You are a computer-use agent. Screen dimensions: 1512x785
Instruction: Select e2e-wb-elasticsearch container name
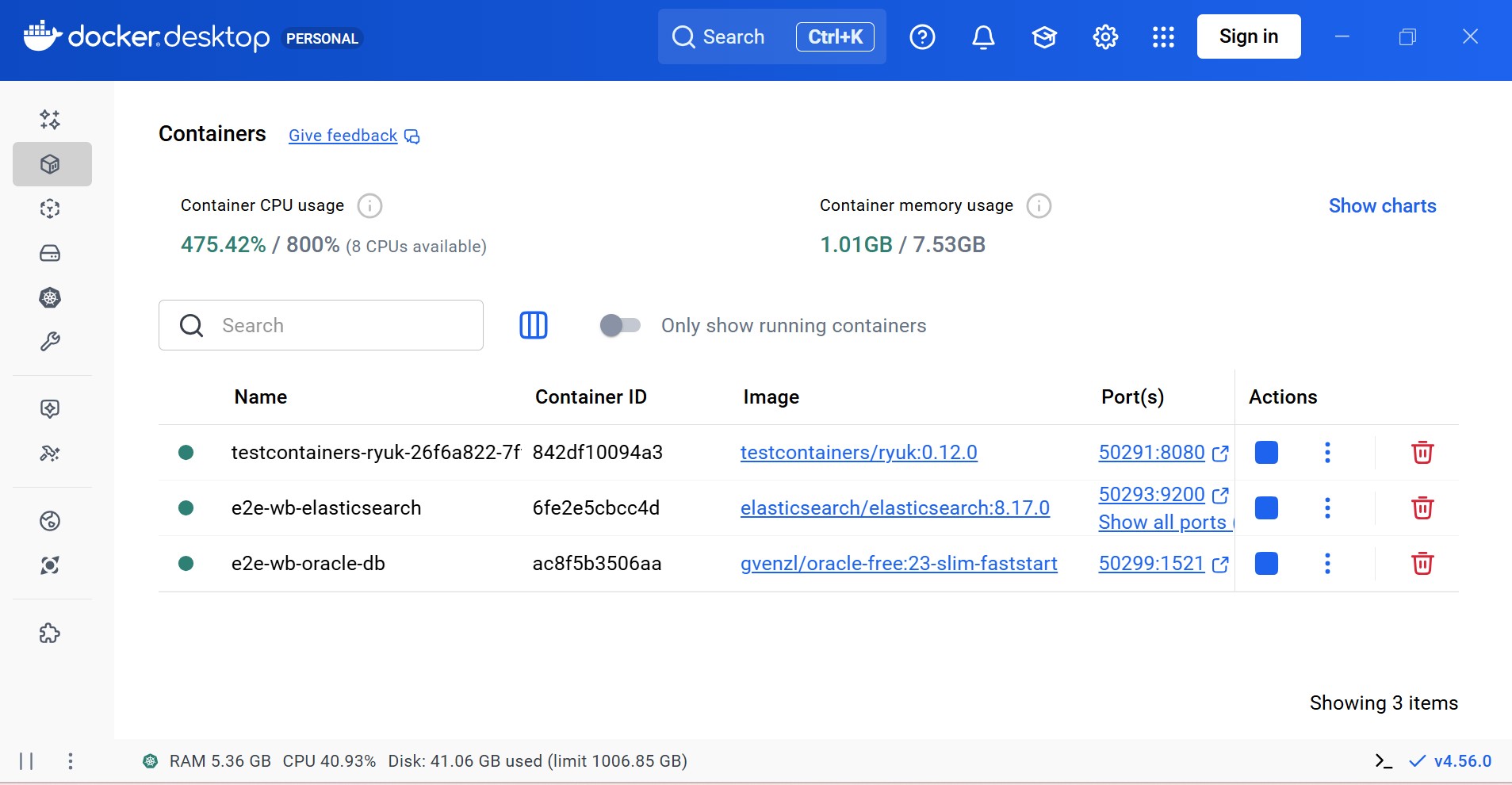[x=326, y=507]
